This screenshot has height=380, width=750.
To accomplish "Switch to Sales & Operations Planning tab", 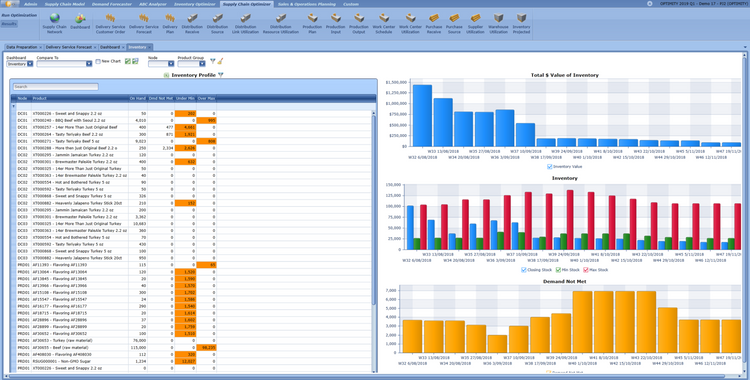I will [307, 4].
